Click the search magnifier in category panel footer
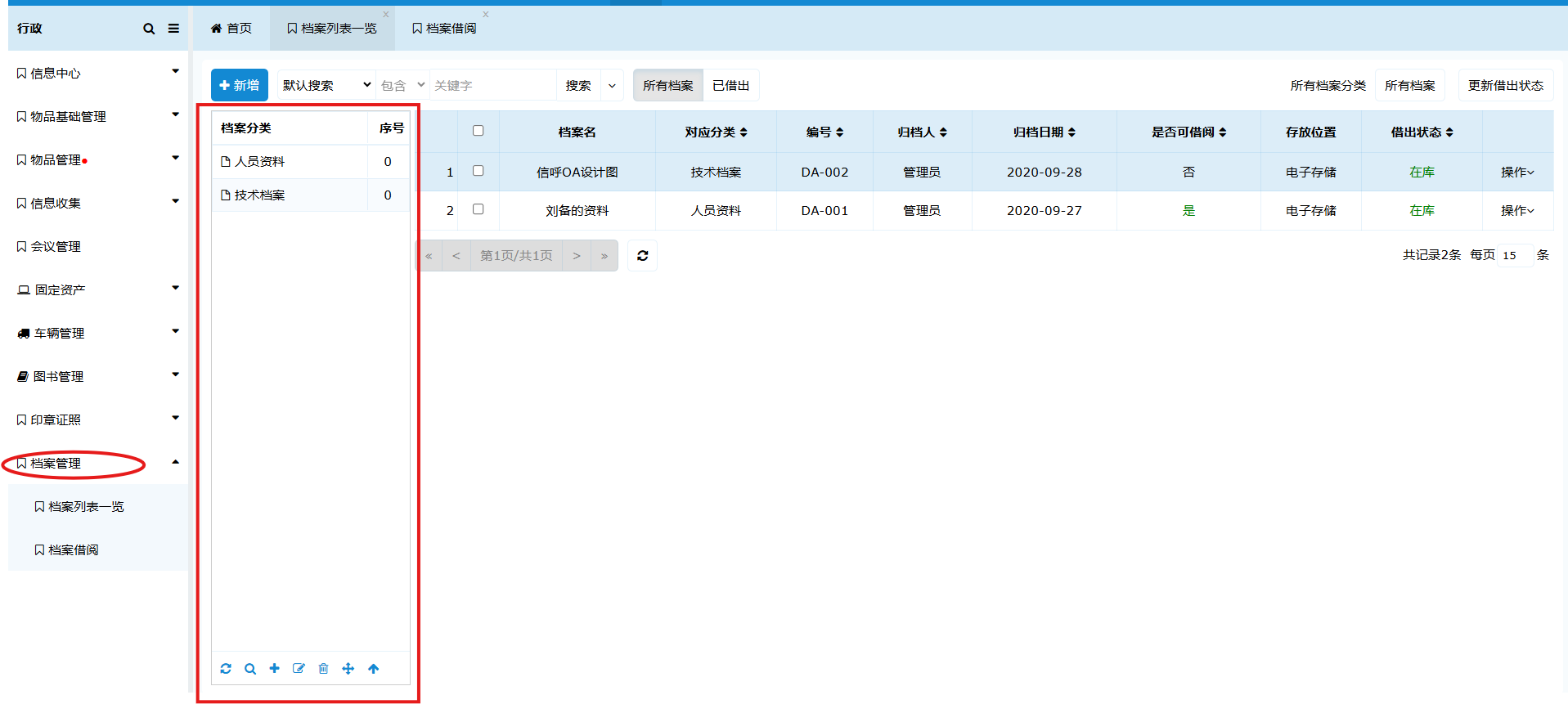 (250, 669)
